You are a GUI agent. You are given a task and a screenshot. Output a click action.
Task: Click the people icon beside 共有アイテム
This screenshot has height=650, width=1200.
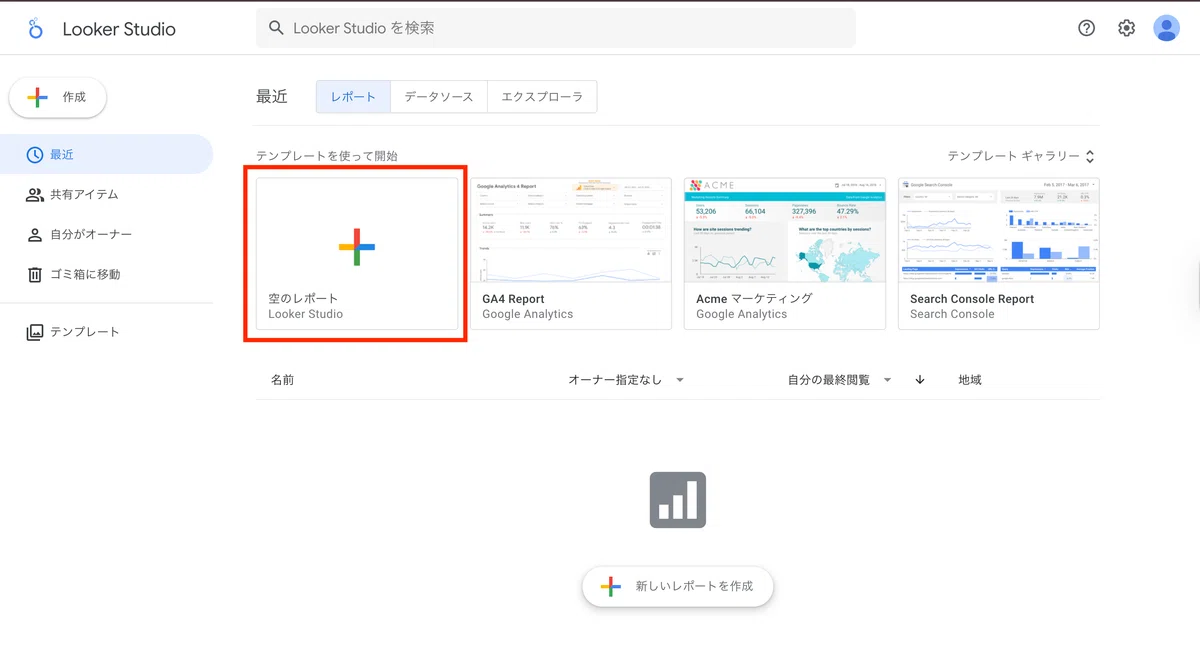point(35,195)
